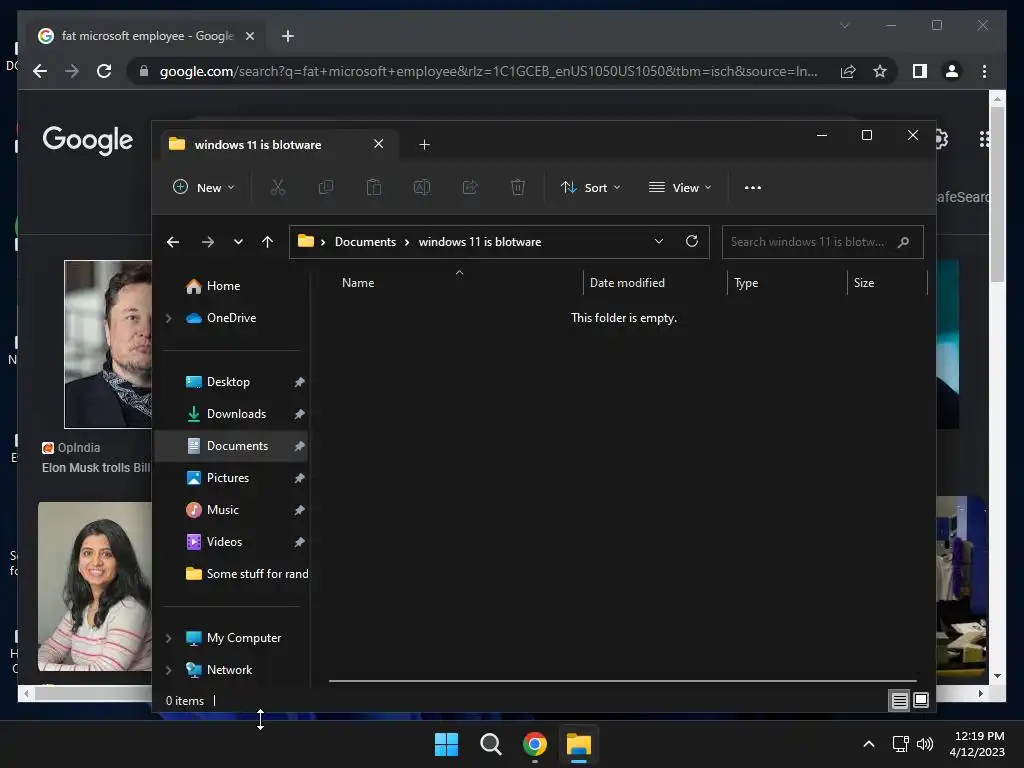Click the search magnifier in File Explorer
1024x768 pixels.
tap(904, 242)
